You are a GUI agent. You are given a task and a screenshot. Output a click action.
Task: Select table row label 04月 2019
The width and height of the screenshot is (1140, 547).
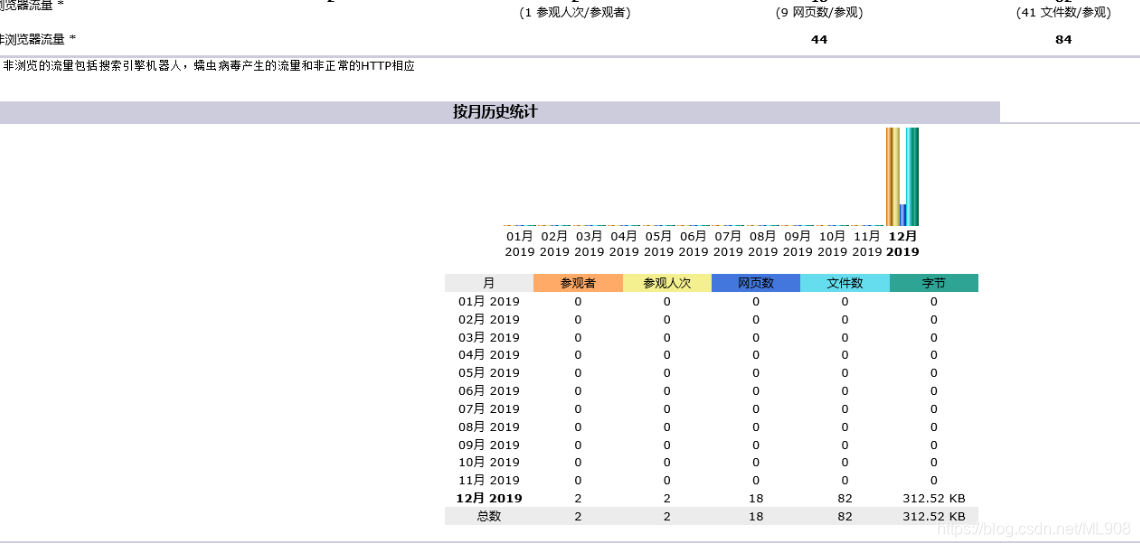(x=489, y=355)
